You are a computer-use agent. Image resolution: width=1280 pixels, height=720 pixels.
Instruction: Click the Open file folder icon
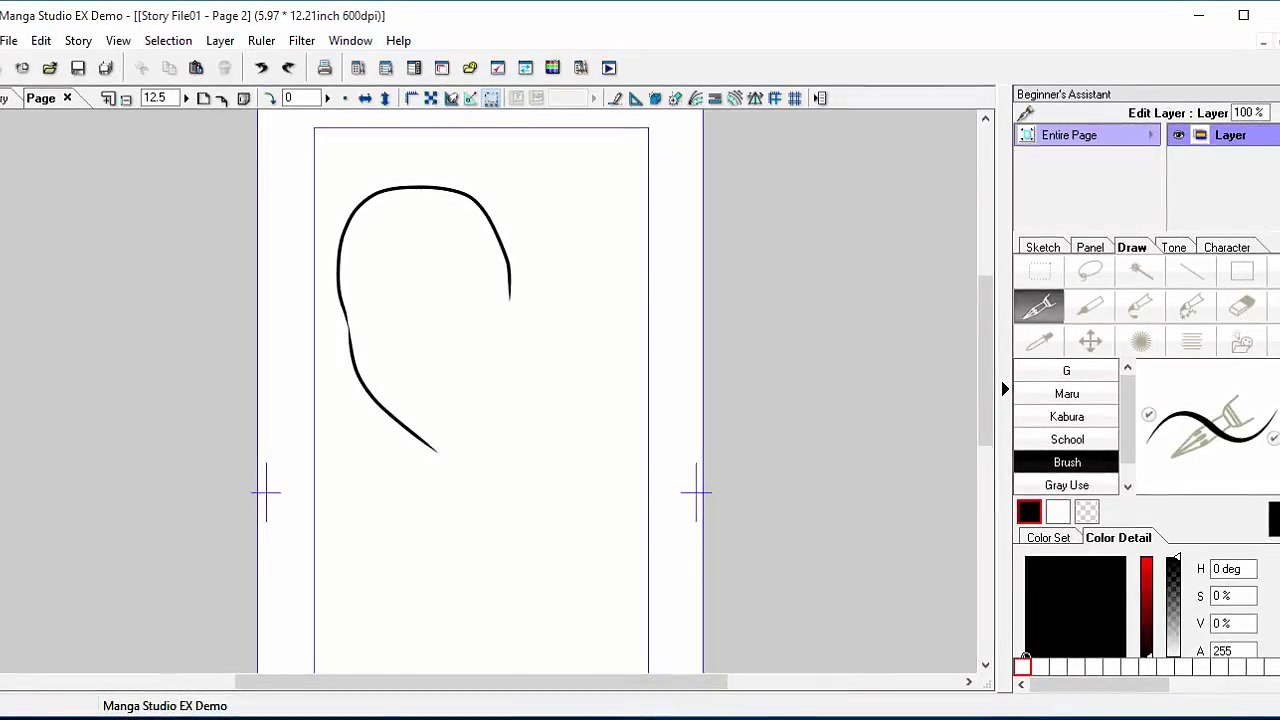(x=49, y=68)
